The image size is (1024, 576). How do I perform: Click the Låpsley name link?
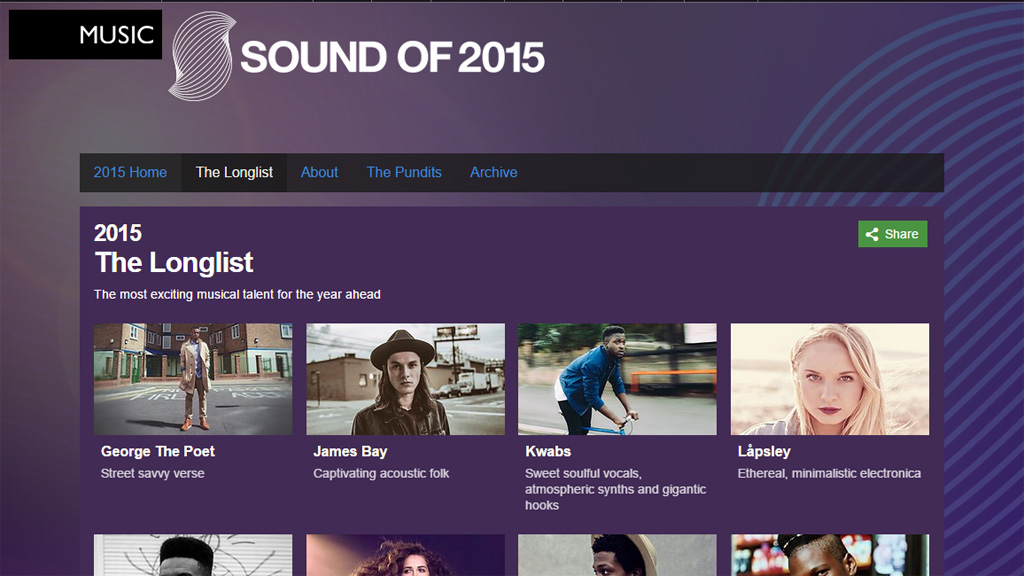[764, 451]
